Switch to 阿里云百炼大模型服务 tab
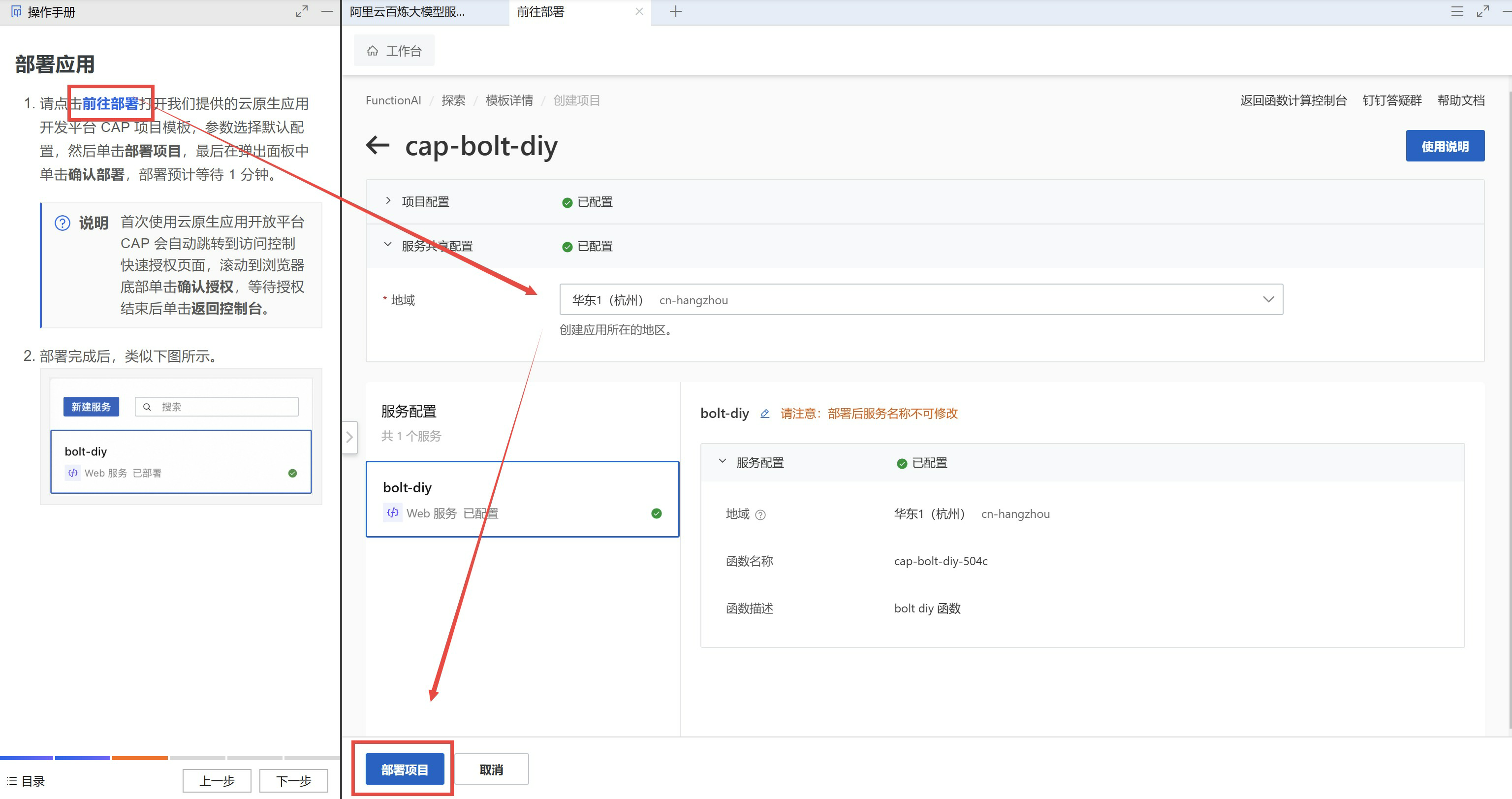1512x799 pixels. click(408, 12)
